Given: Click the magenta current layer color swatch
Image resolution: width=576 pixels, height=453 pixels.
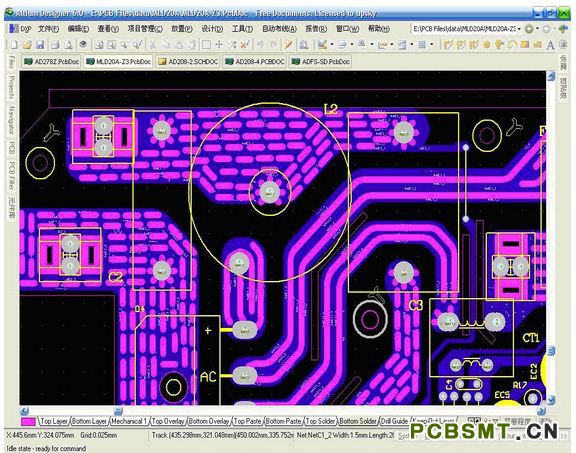Looking at the screenshot, I should click(28, 421).
